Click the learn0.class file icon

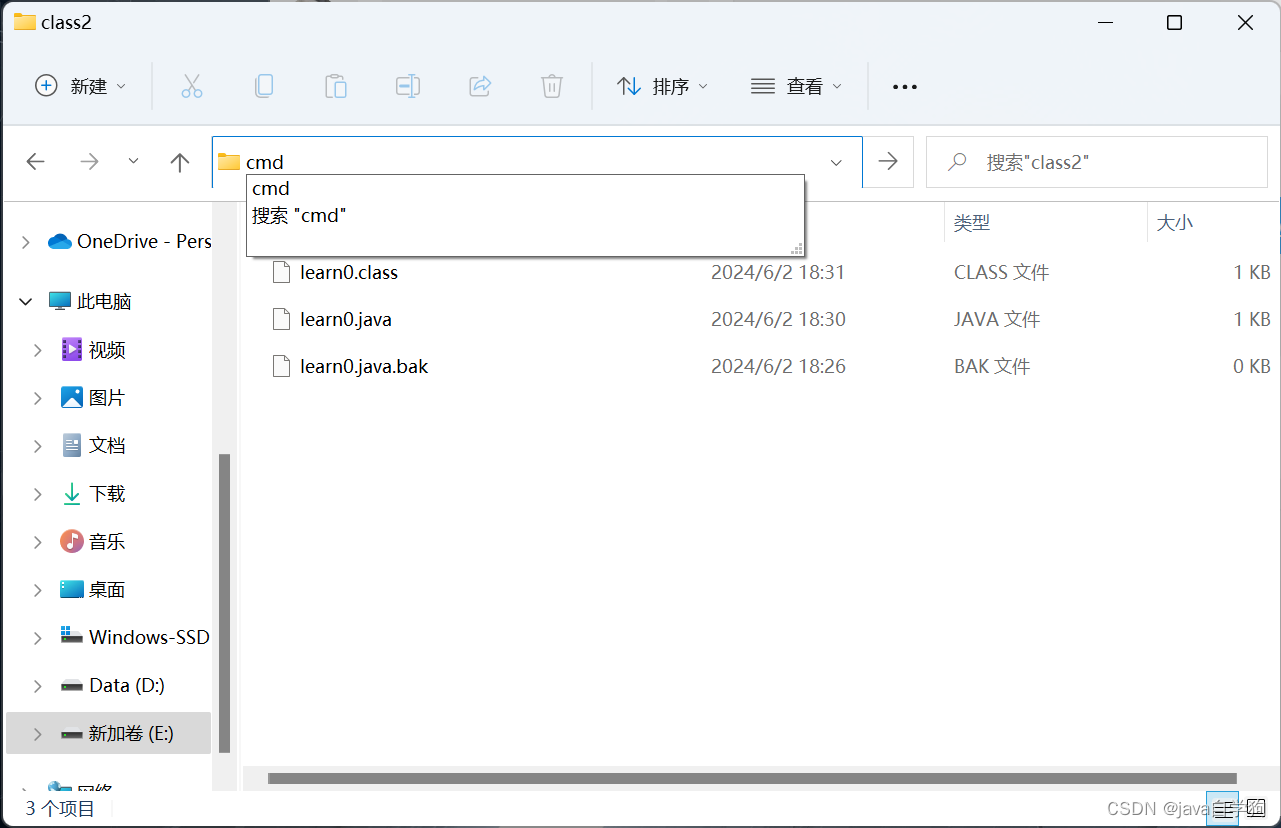pyautogui.click(x=281, y=272)
